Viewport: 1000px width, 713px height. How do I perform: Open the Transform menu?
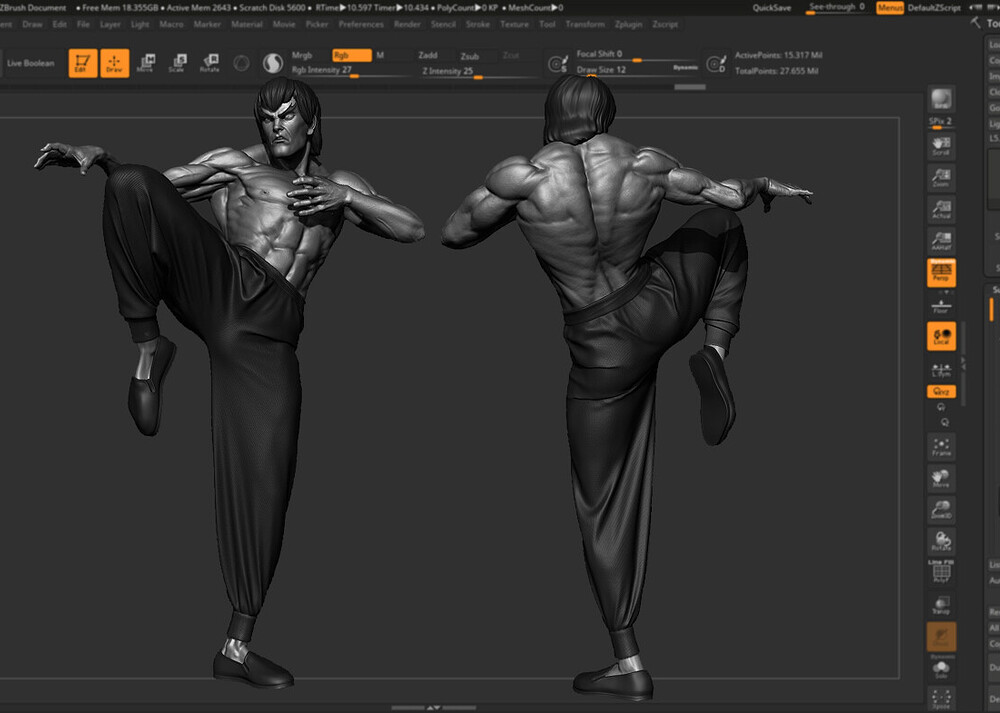tap(585, 24)
